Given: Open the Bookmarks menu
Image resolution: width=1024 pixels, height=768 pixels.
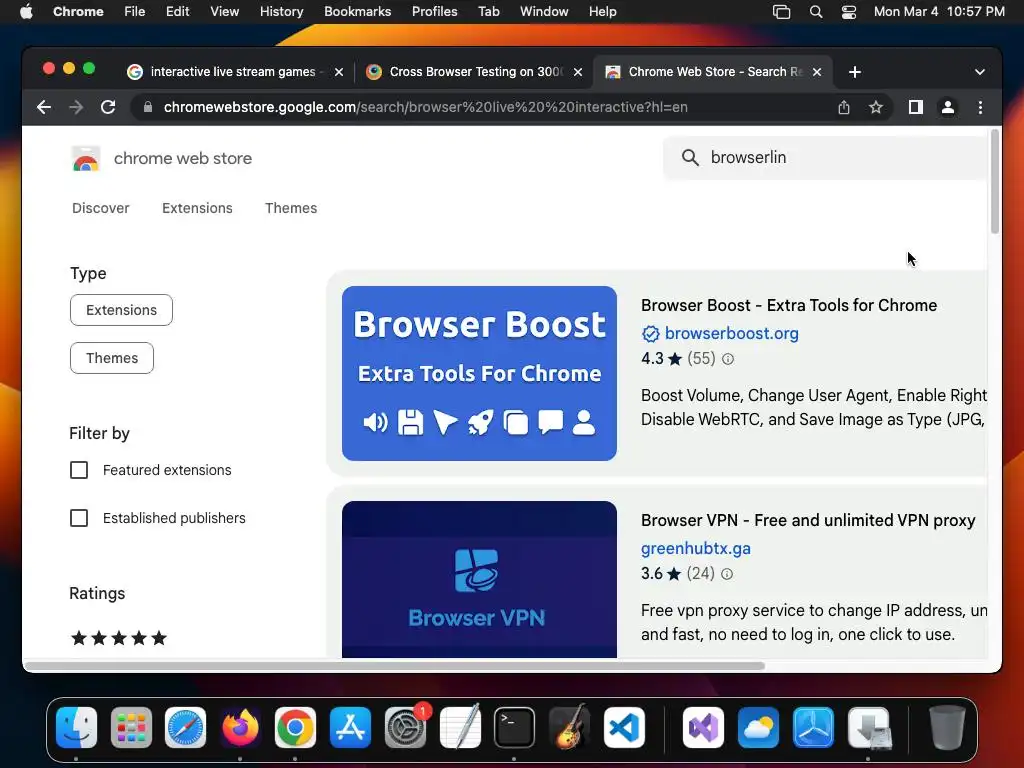Looking at the screenshot, I should [357, 12].
